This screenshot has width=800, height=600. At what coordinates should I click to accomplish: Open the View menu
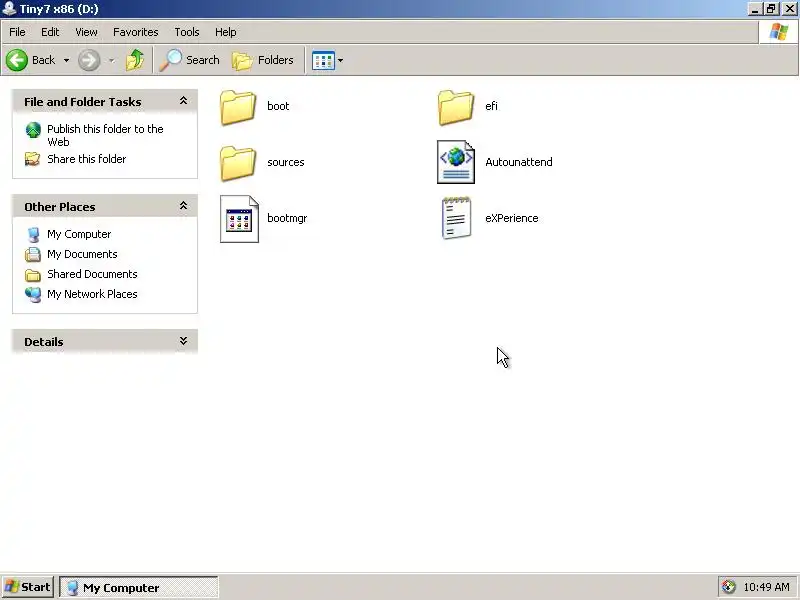(86, 32)
